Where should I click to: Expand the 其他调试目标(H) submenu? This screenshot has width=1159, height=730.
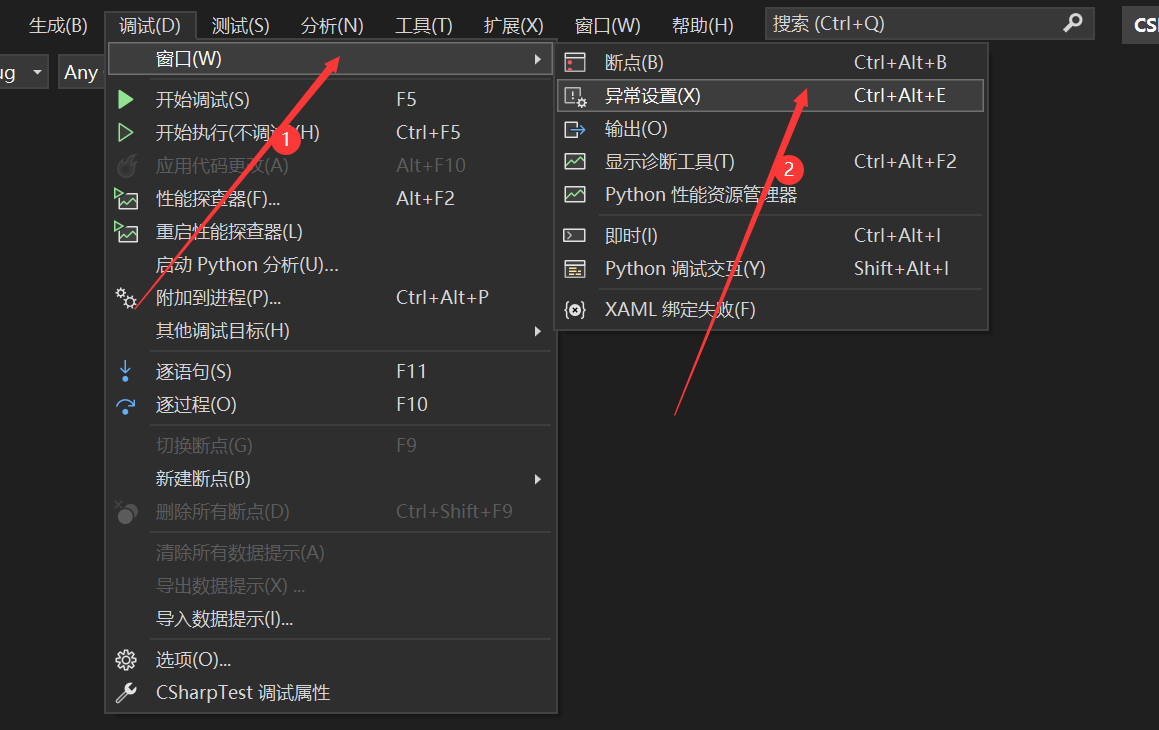click(x=537, y=330)
